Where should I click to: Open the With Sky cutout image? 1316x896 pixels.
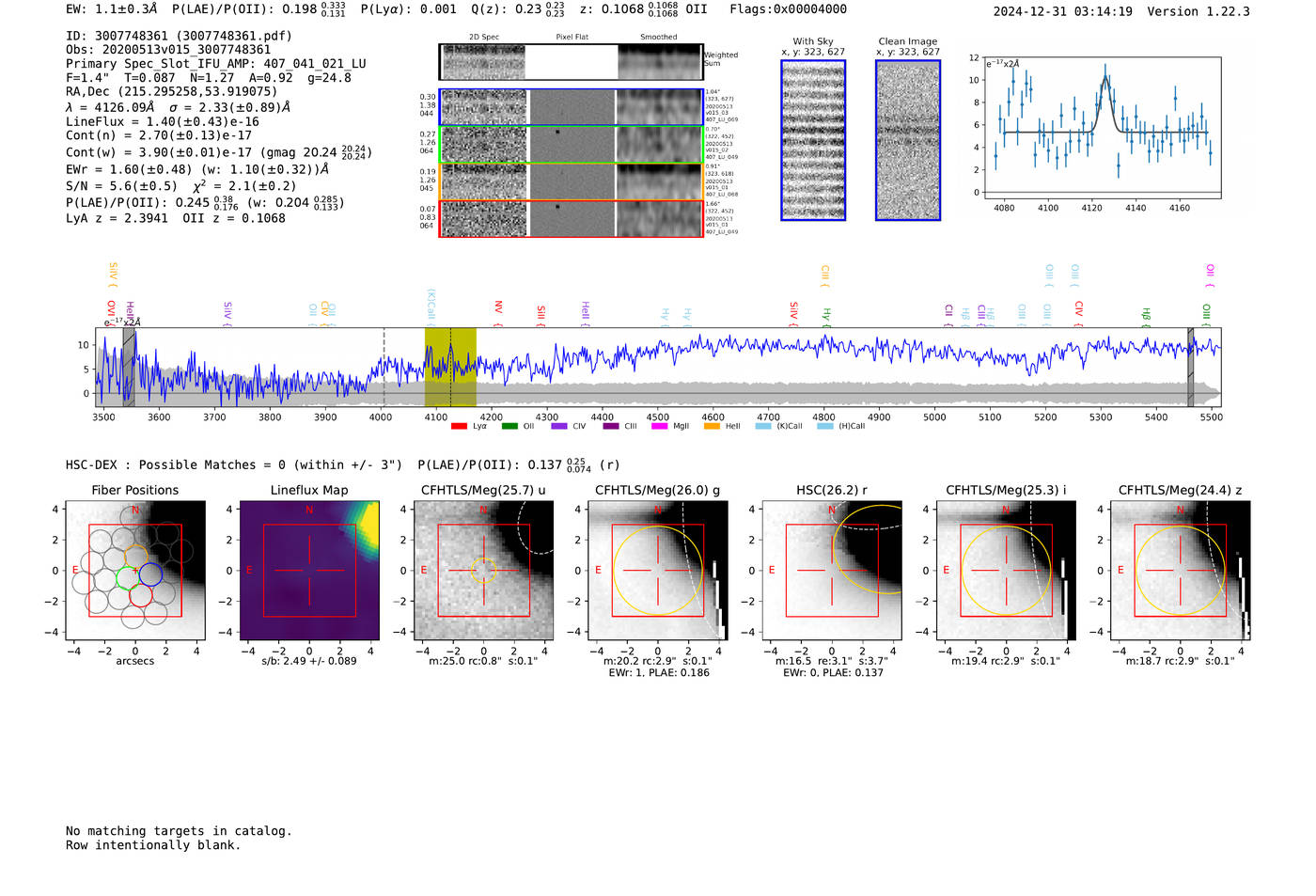tap(813, 140)
